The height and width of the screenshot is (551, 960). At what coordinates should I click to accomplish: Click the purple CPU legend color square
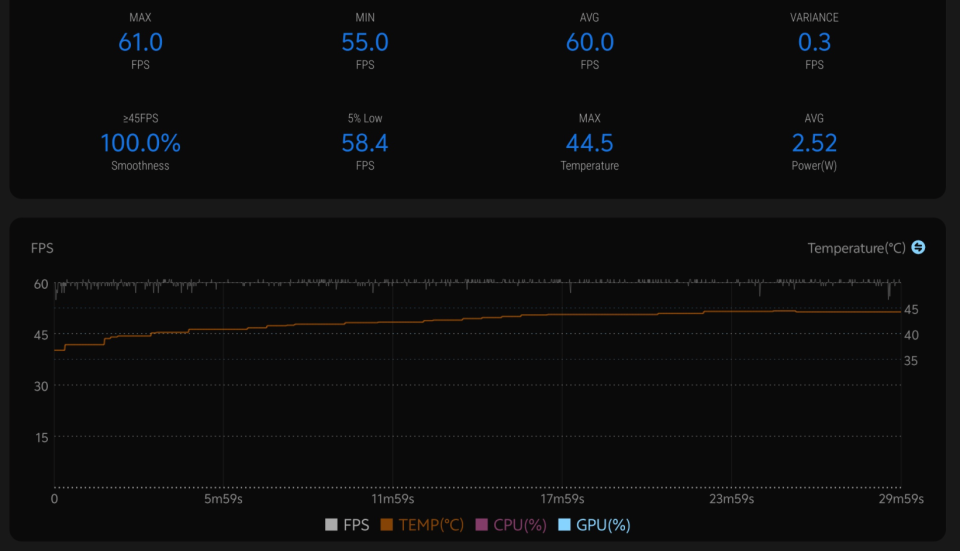point(481,525)
